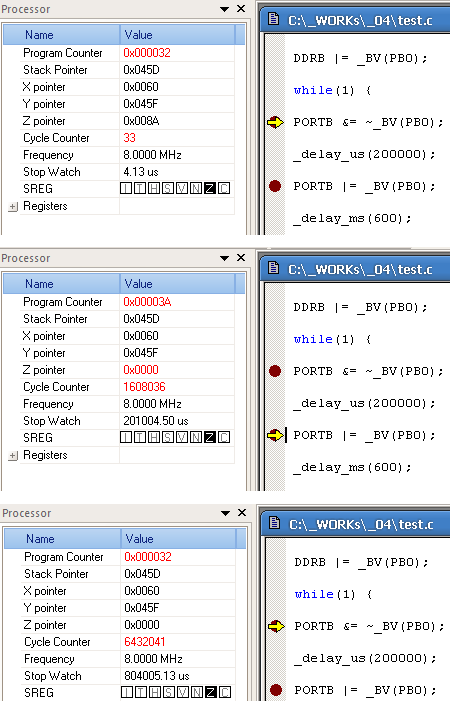Toggle the C flag in SREG below Stop Watch 201004.50 us

click(x=224, y=437)
